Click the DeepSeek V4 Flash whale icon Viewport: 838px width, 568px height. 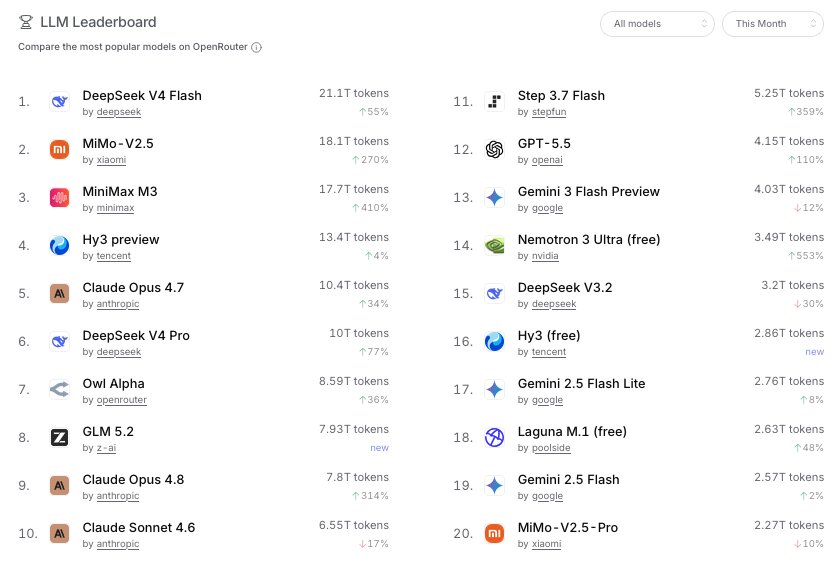coord(59,101)
